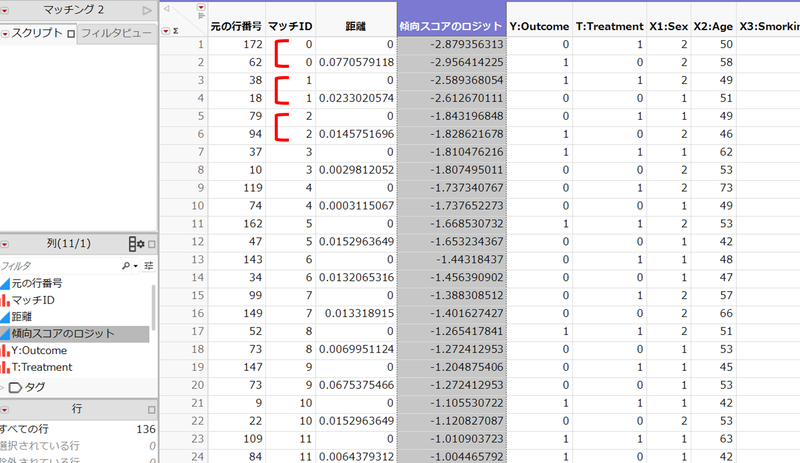Select Y:Outcome in the column list

click(x=39, y=350)
